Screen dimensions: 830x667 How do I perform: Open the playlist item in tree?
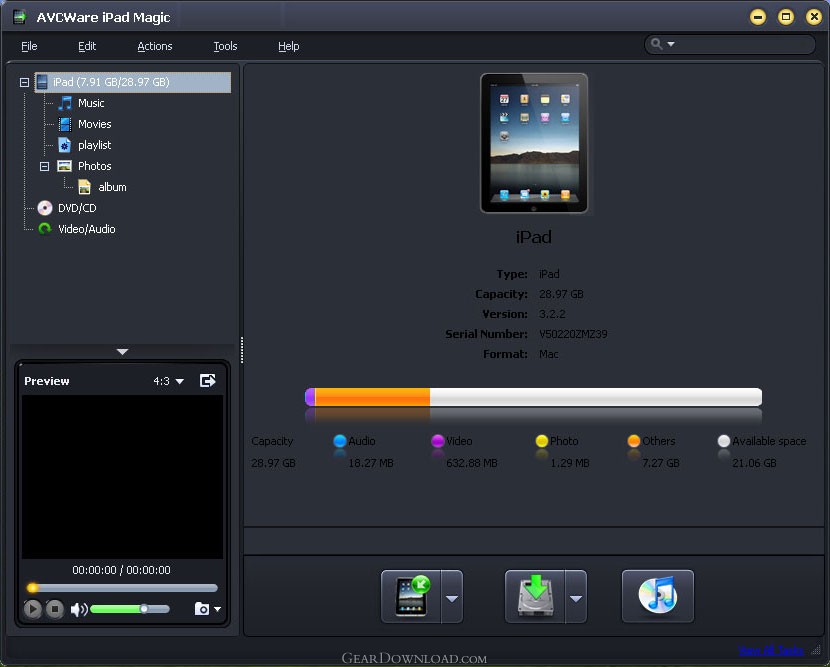point(95,145)
